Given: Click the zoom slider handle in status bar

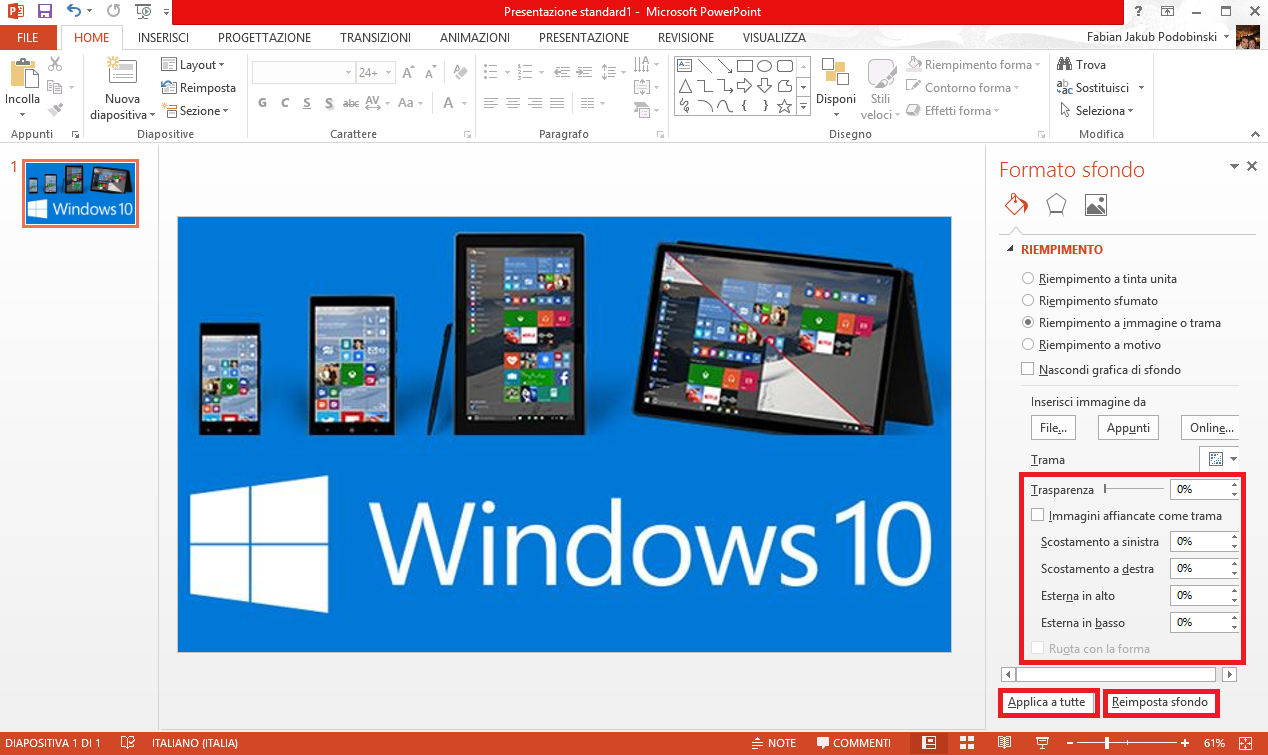Looking at the screenshot, I should [x=1107, y=743].
